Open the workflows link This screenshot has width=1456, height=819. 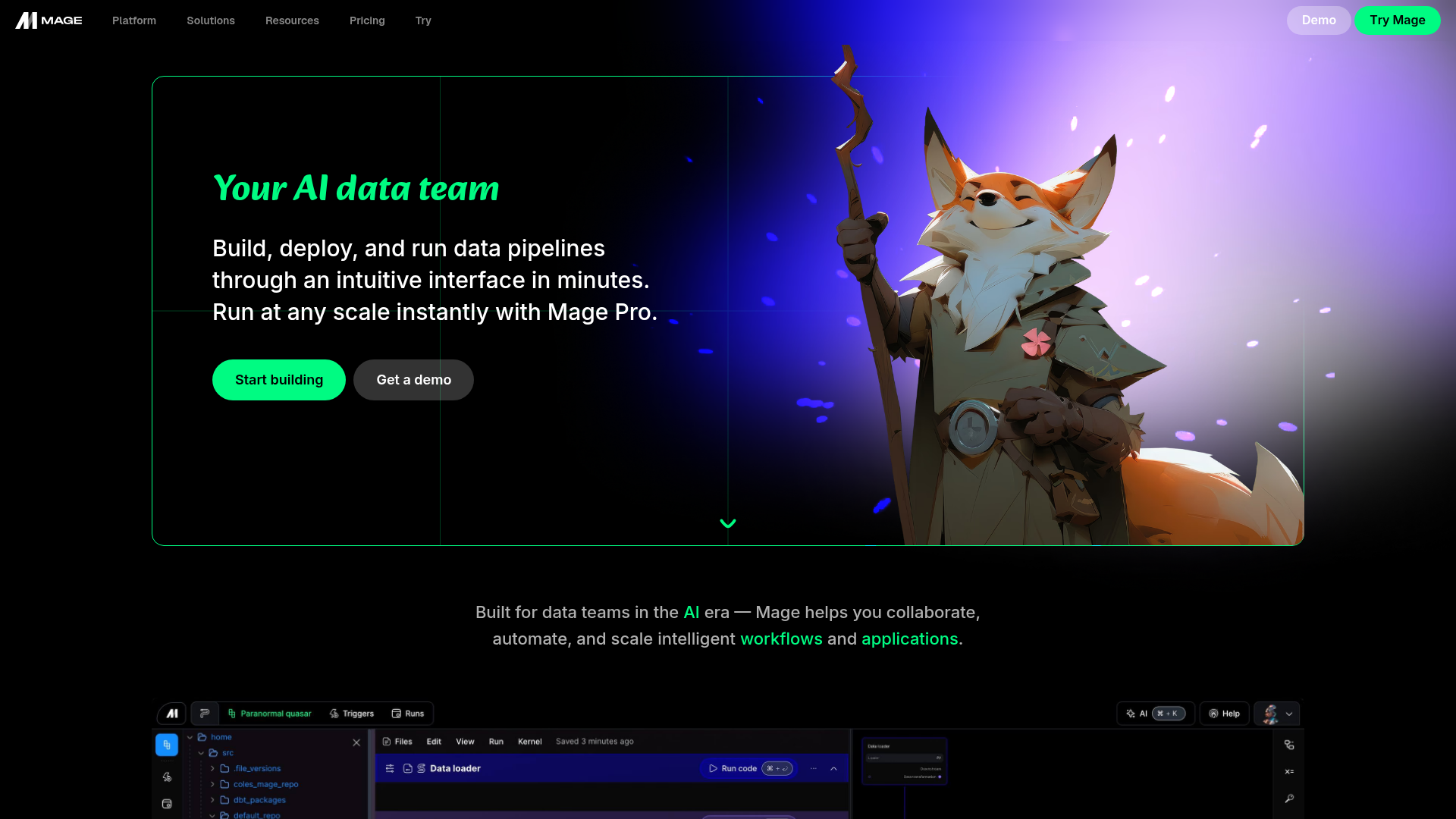[781, 639]
